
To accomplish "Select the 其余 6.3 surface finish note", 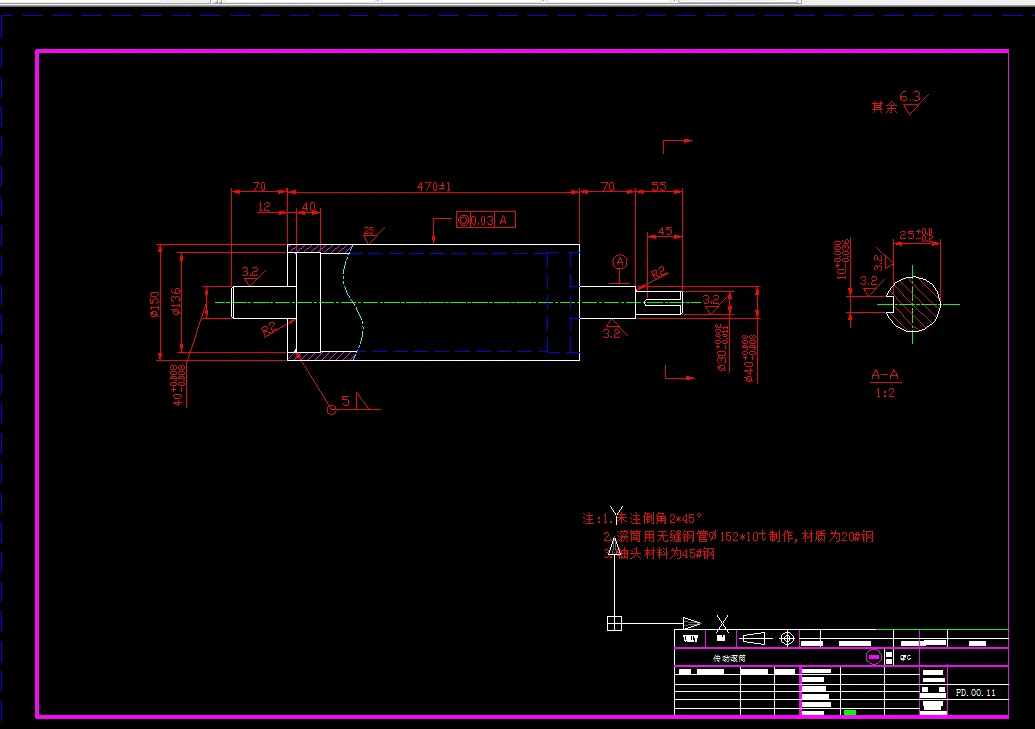I will click(x=899, y=102).
